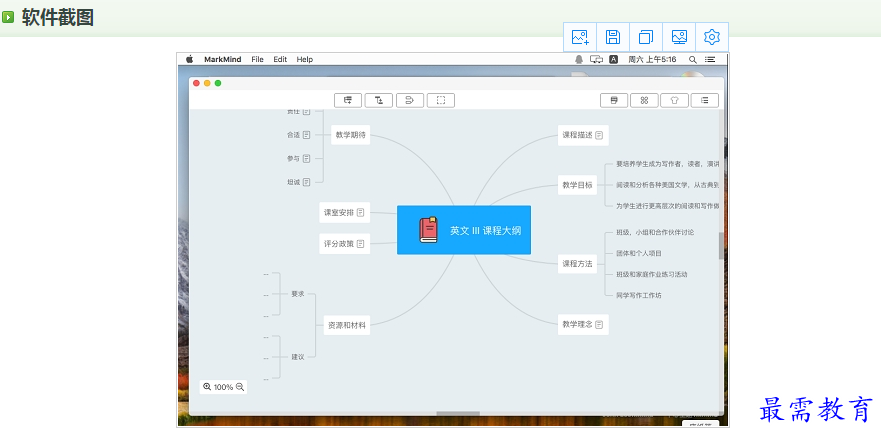Click the horizontal scrollbar at the window bottom
The height and width of the screenshot is (441, 881).
pos(457,413)
